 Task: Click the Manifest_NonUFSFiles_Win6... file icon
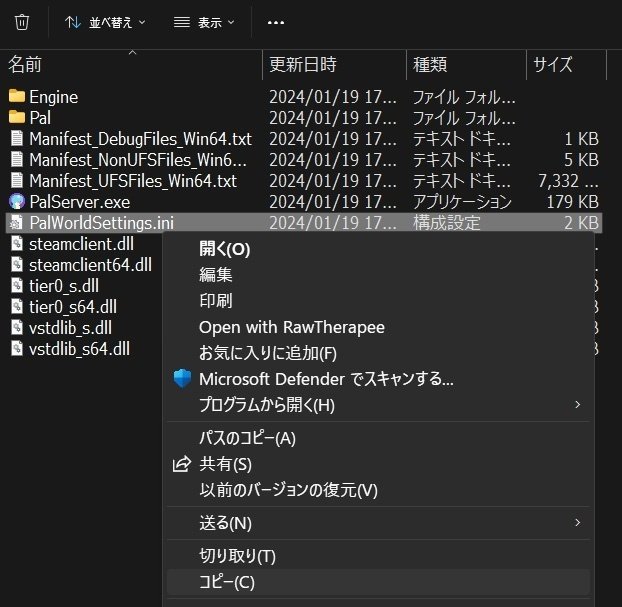17,159
